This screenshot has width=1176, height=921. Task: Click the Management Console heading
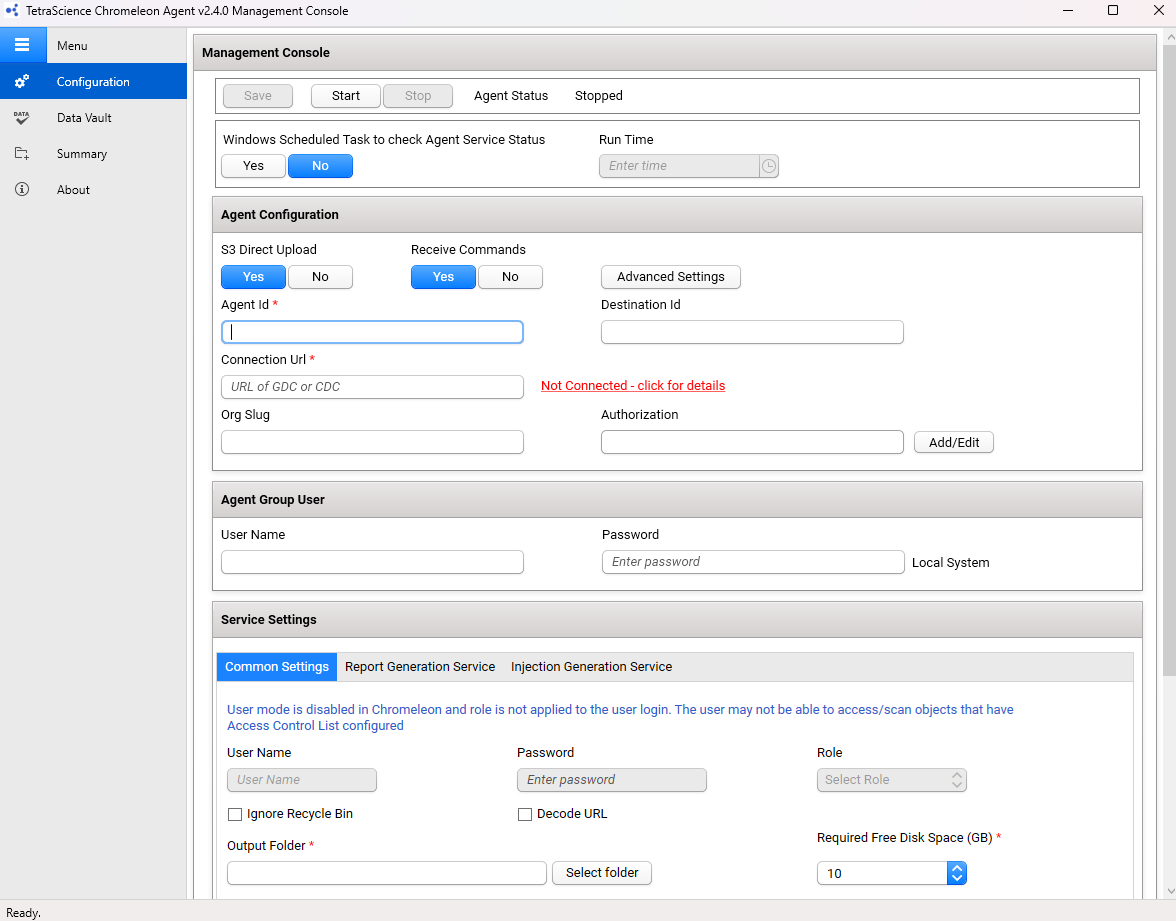coord(266,52)
